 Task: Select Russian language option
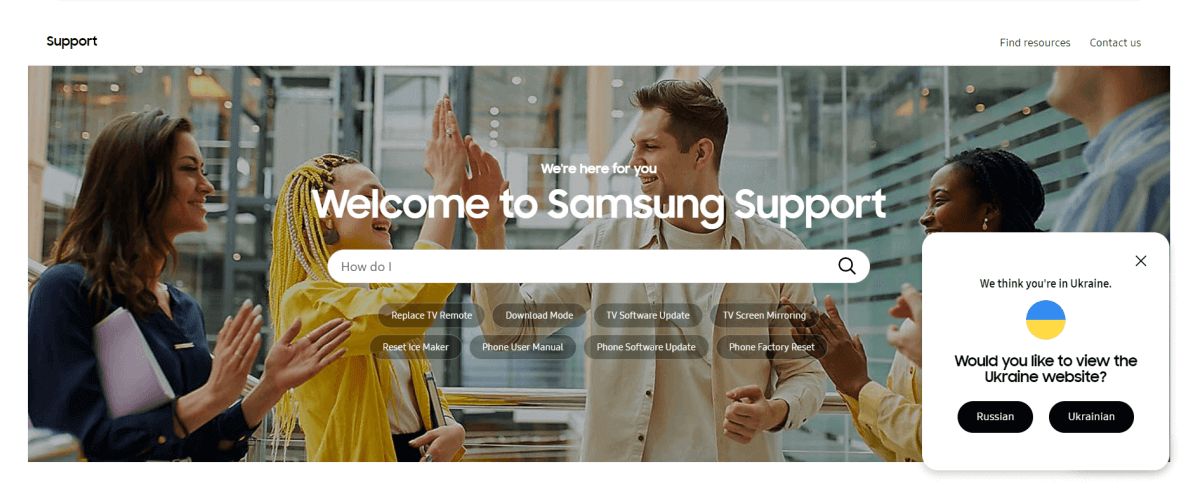click(995, 417)
